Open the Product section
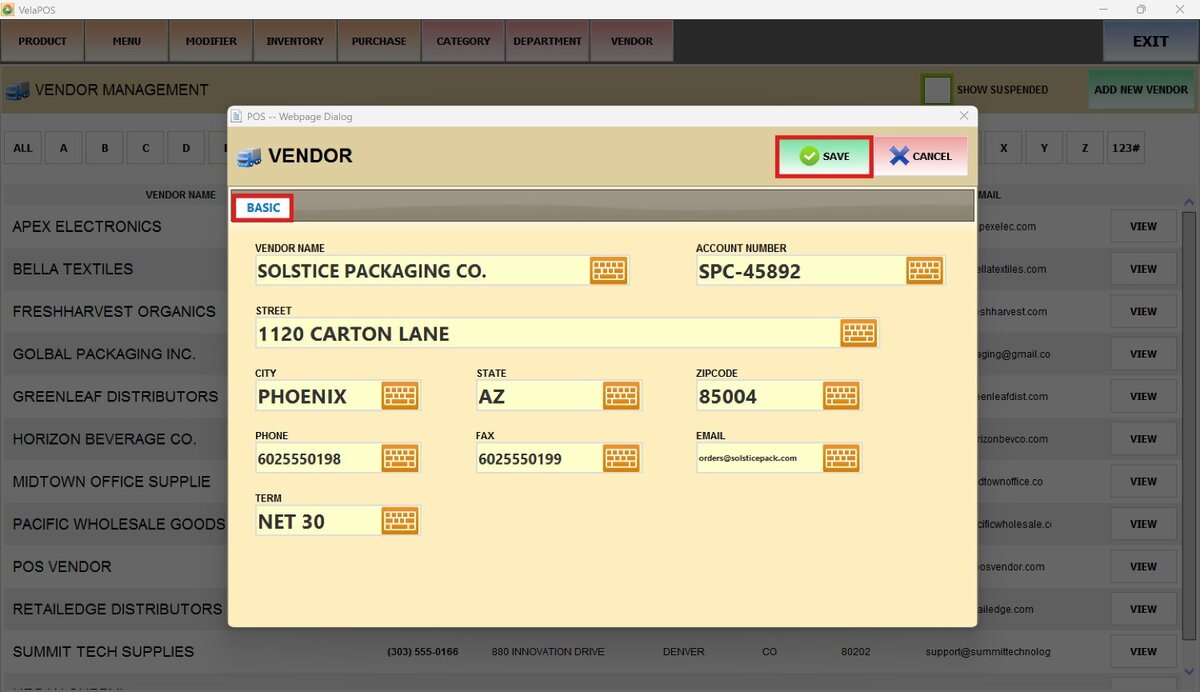The image size is (1200, 692). (42, 41)
